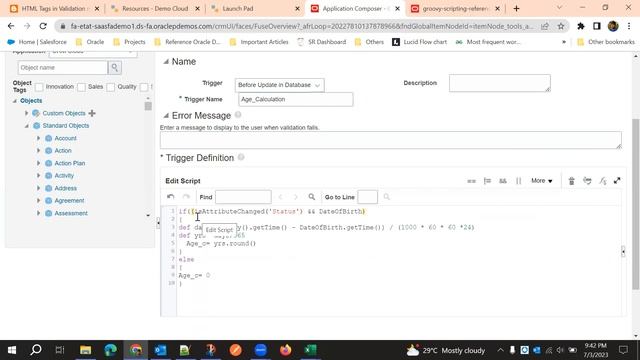The width and height of the screenshot is (640, 360).
Task: Maximize the Edit Script editor
Action: (x=617, y=181)
